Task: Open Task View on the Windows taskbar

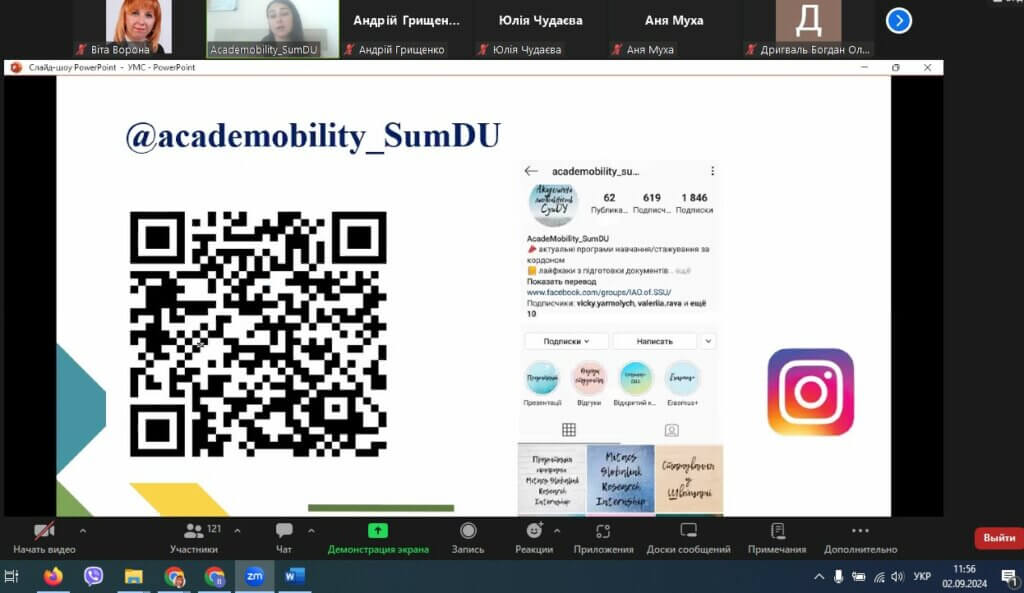Action: coord(12,576)
